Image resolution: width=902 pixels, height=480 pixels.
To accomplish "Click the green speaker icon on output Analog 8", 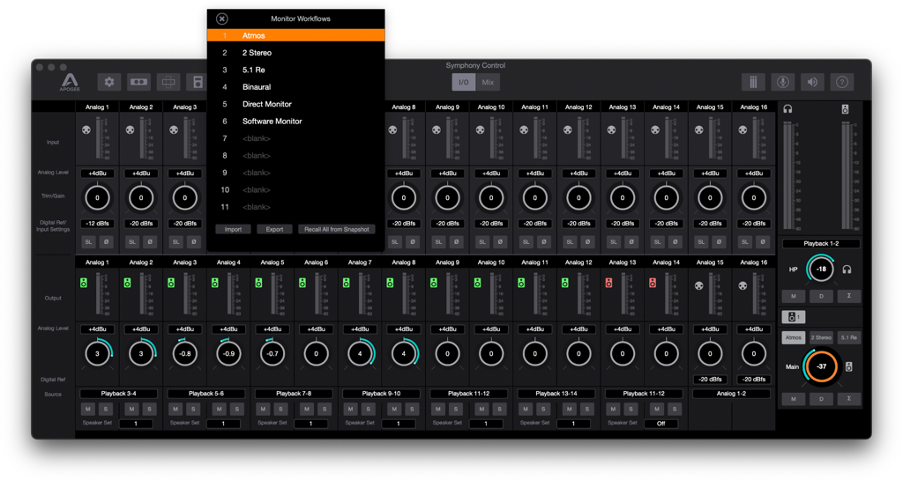I will click(390, 283).
